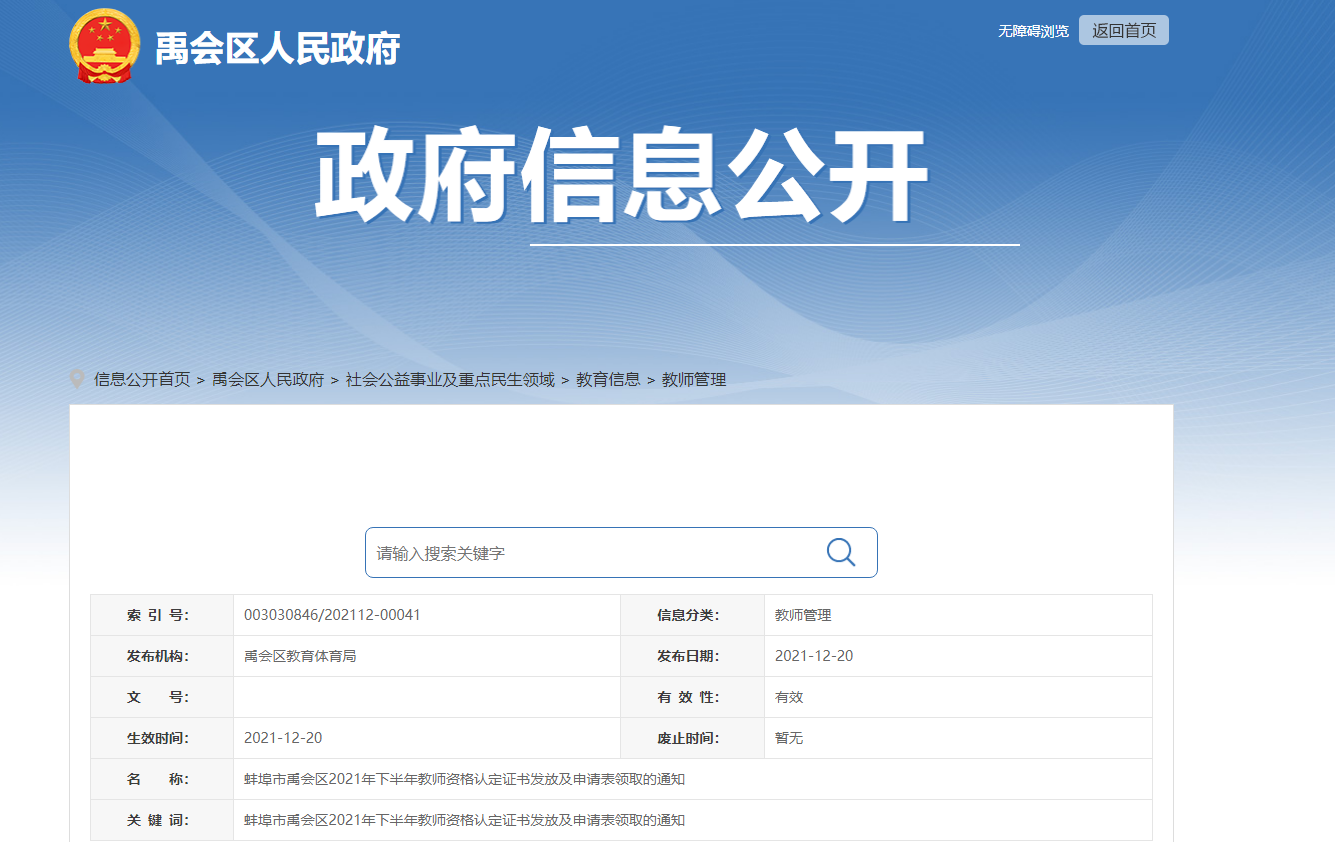Viewport: 1335px width, 842px height.
Task: Click the 禹会区人民政府 site title in header
Action: pyautogui.click(x=277, y=48)
